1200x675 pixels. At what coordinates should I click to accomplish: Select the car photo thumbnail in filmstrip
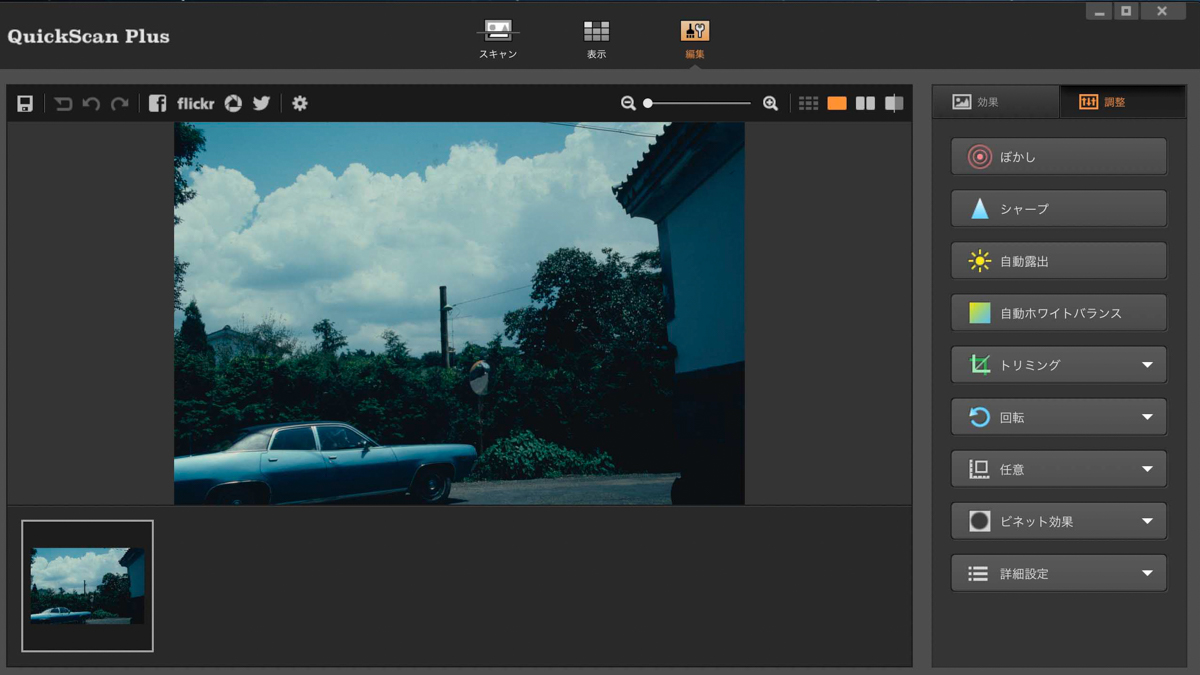pos(87,586)
